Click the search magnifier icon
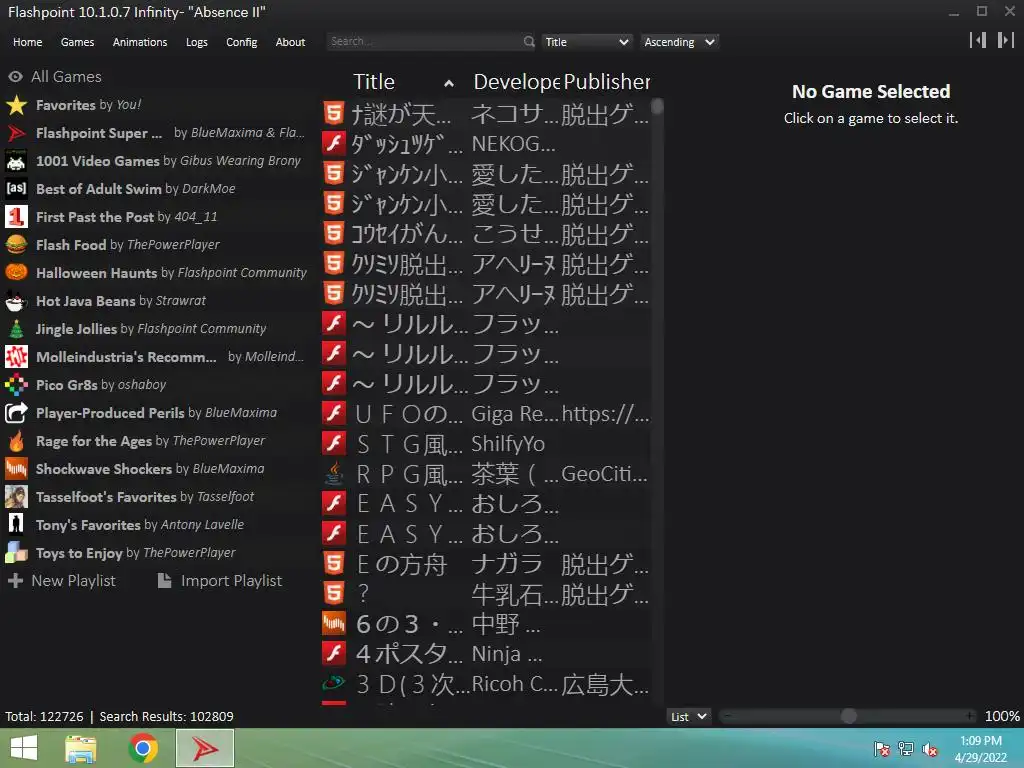Viewport: 1024px width, 768px height. click(x=529, y=42)
